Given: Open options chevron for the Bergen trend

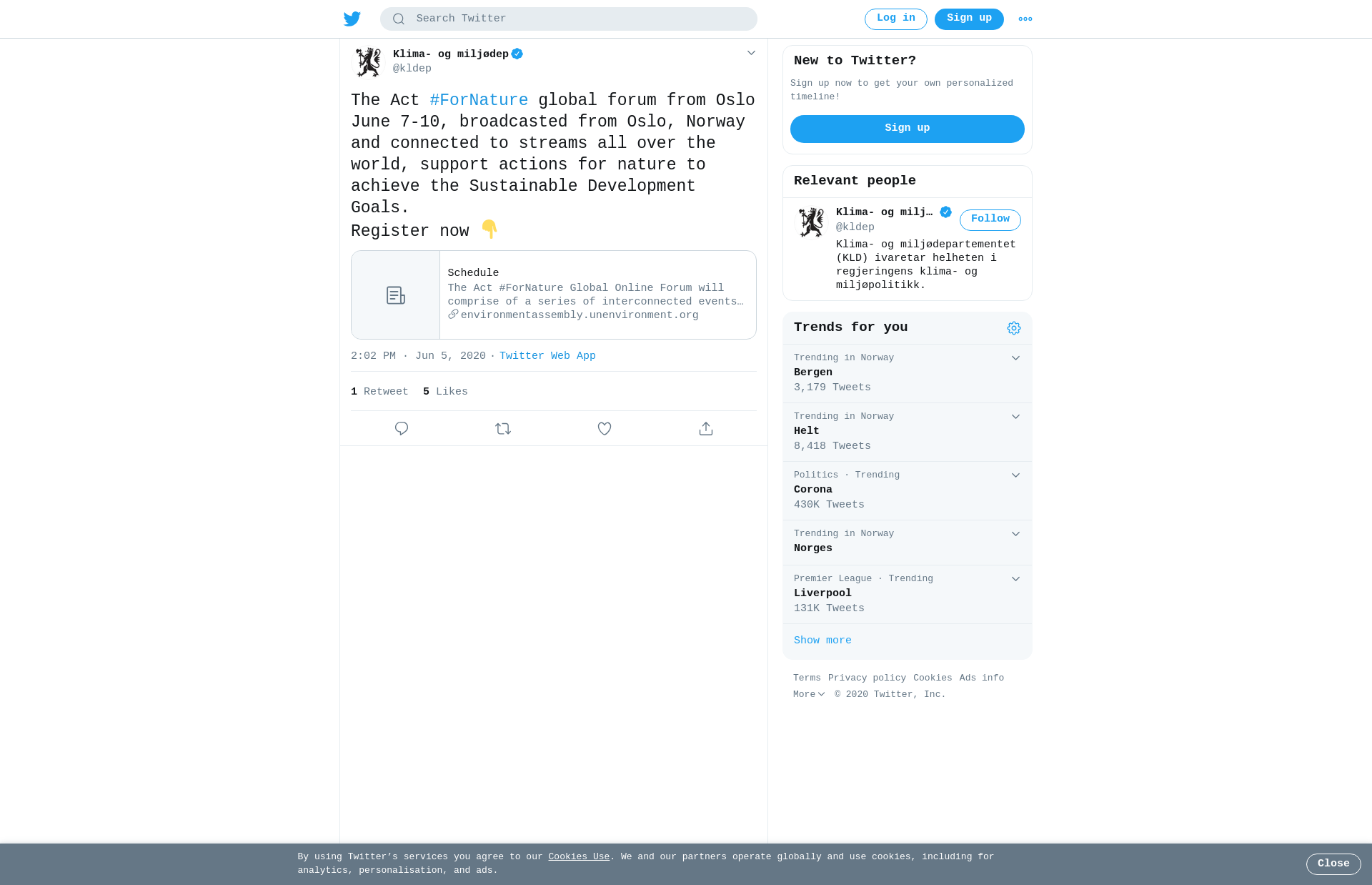Looking at the screenshot, I should 1015,358.
